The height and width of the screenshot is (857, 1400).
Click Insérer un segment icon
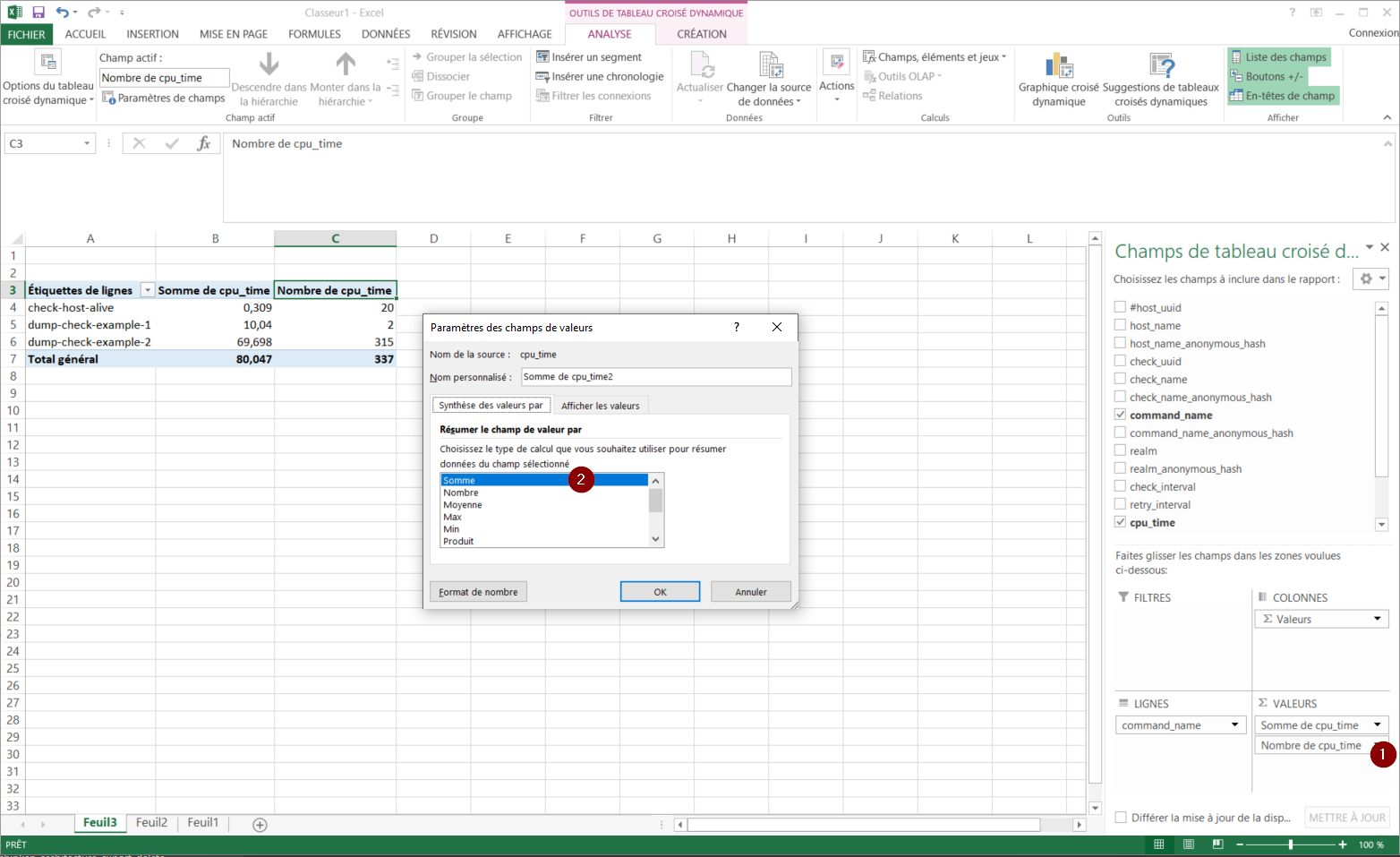pos(542,56)
